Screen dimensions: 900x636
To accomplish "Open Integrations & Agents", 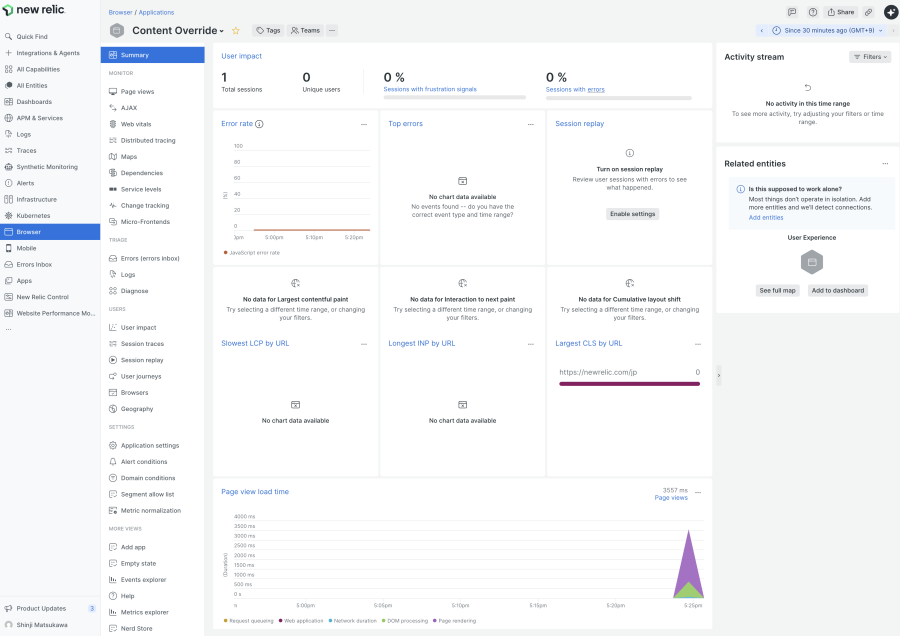I will point(48,53).
